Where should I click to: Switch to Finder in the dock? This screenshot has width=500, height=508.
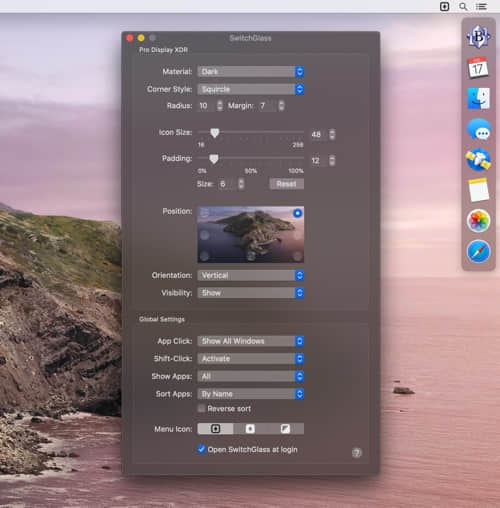(478, 98)
